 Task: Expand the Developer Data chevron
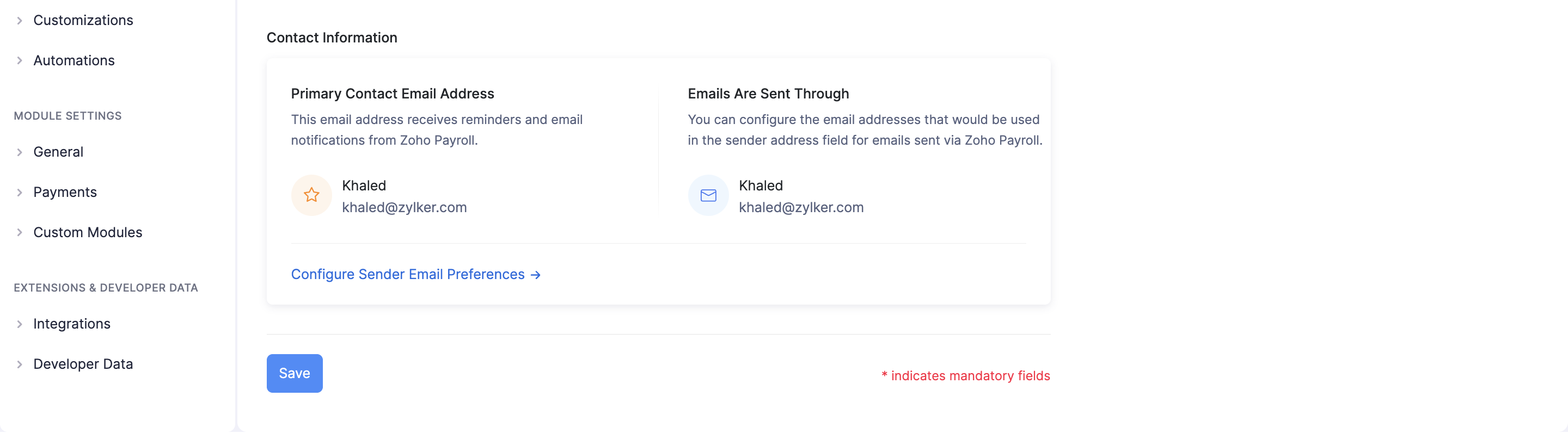20,364
